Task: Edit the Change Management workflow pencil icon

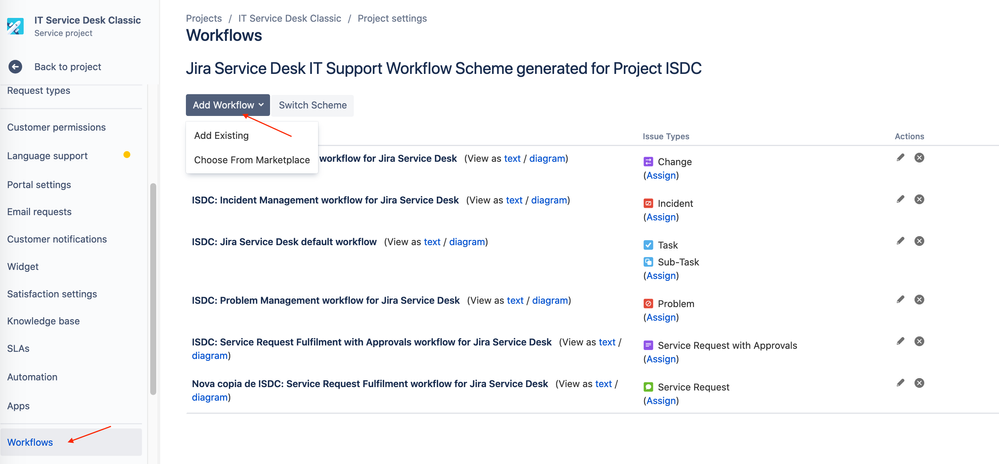Action: [x=900, y=157]
